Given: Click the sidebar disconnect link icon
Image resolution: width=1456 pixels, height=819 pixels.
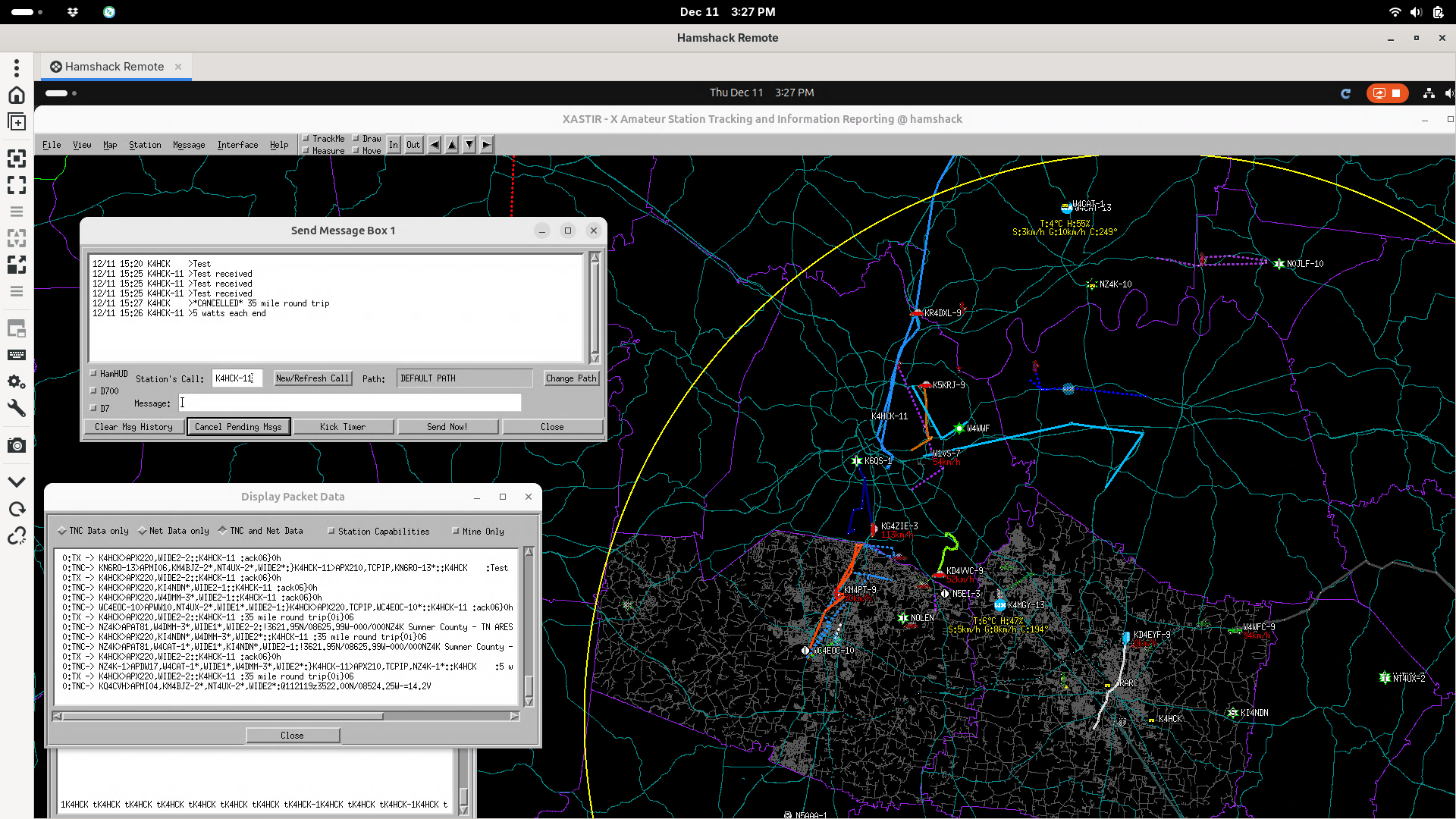Looking at the screenshot, I should tap(17, 536).
